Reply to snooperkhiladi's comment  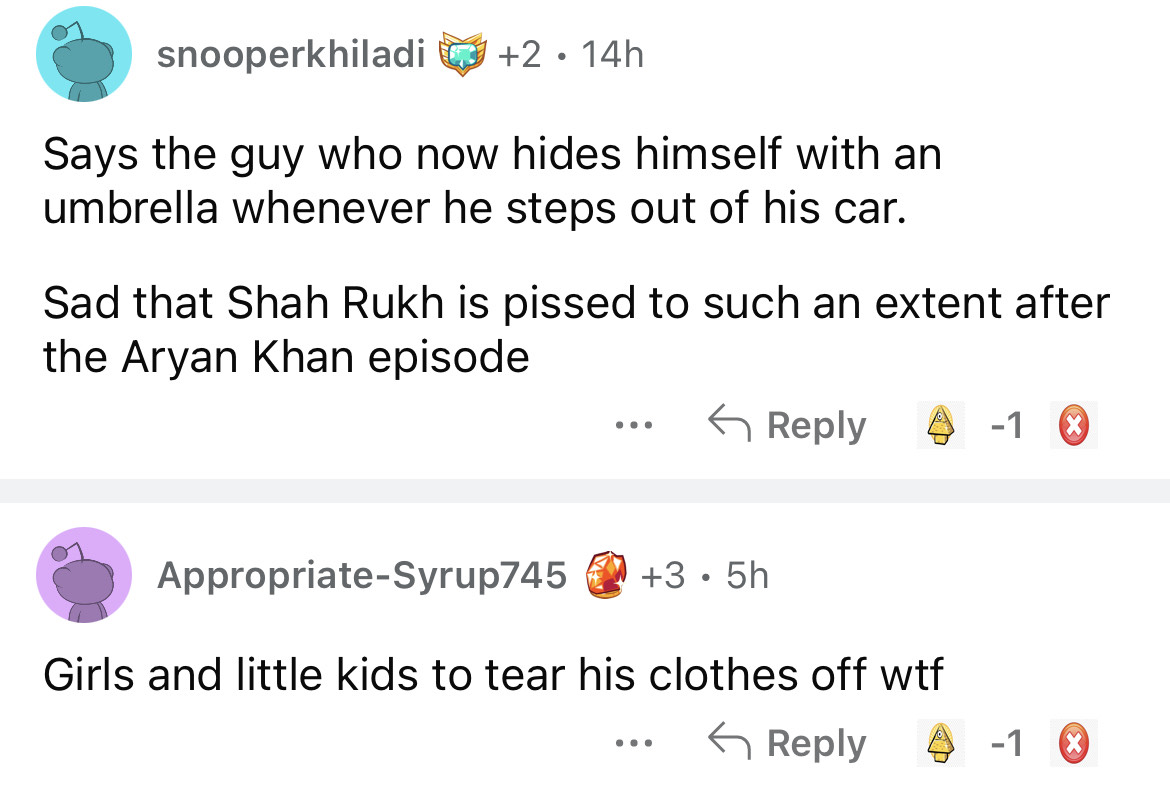coord(787,426)
